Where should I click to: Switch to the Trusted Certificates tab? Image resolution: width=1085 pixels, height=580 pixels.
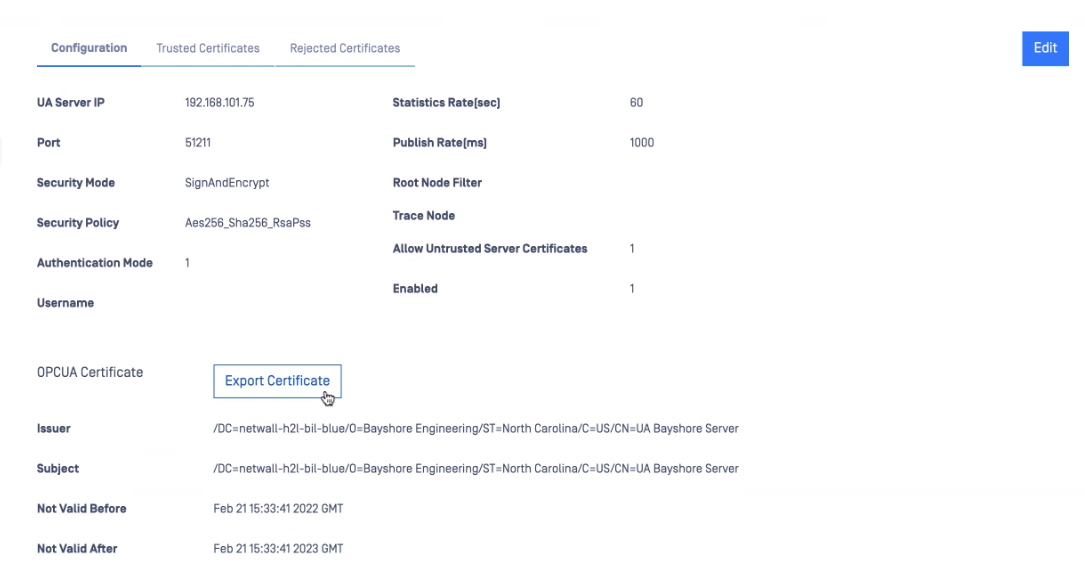pyautogui.click(x=208, y=48)
